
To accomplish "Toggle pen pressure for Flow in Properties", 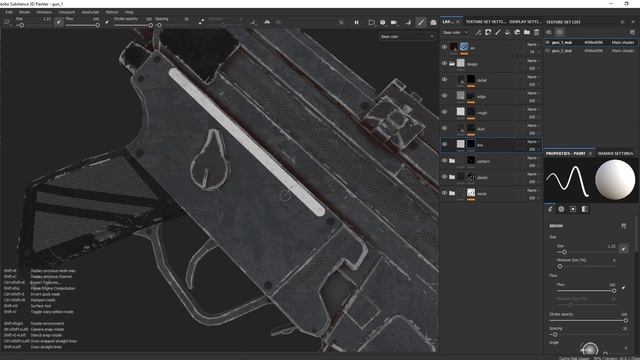I will [624, 288].
